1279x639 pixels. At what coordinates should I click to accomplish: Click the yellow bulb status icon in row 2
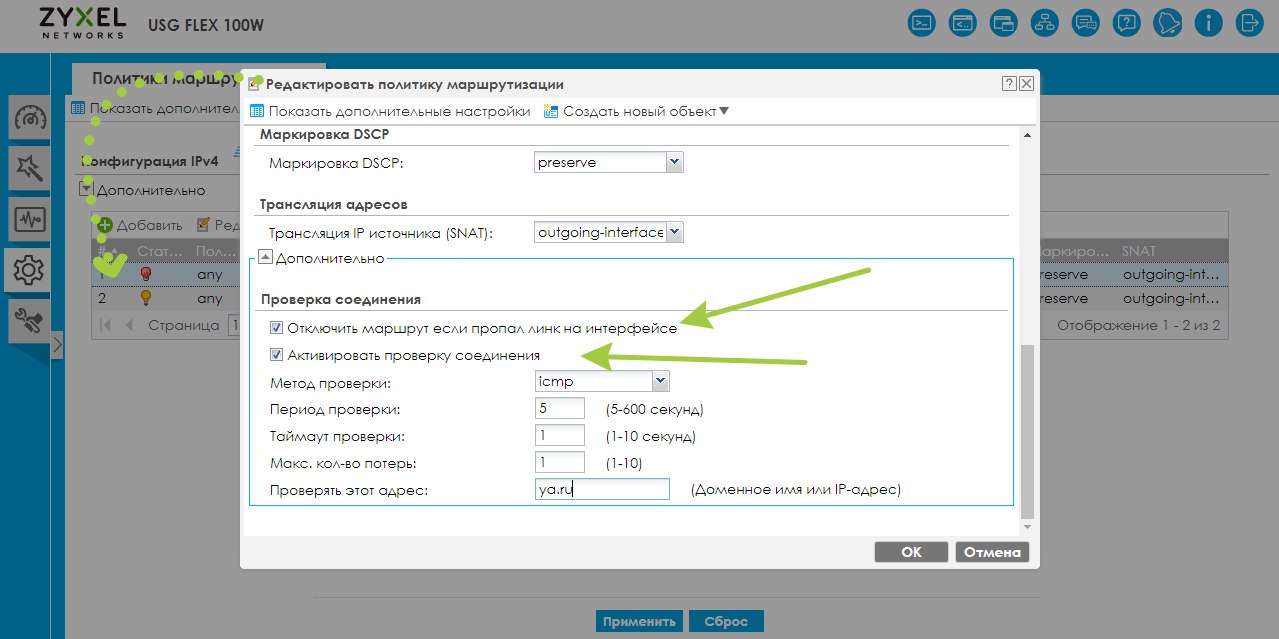point(145,298)
